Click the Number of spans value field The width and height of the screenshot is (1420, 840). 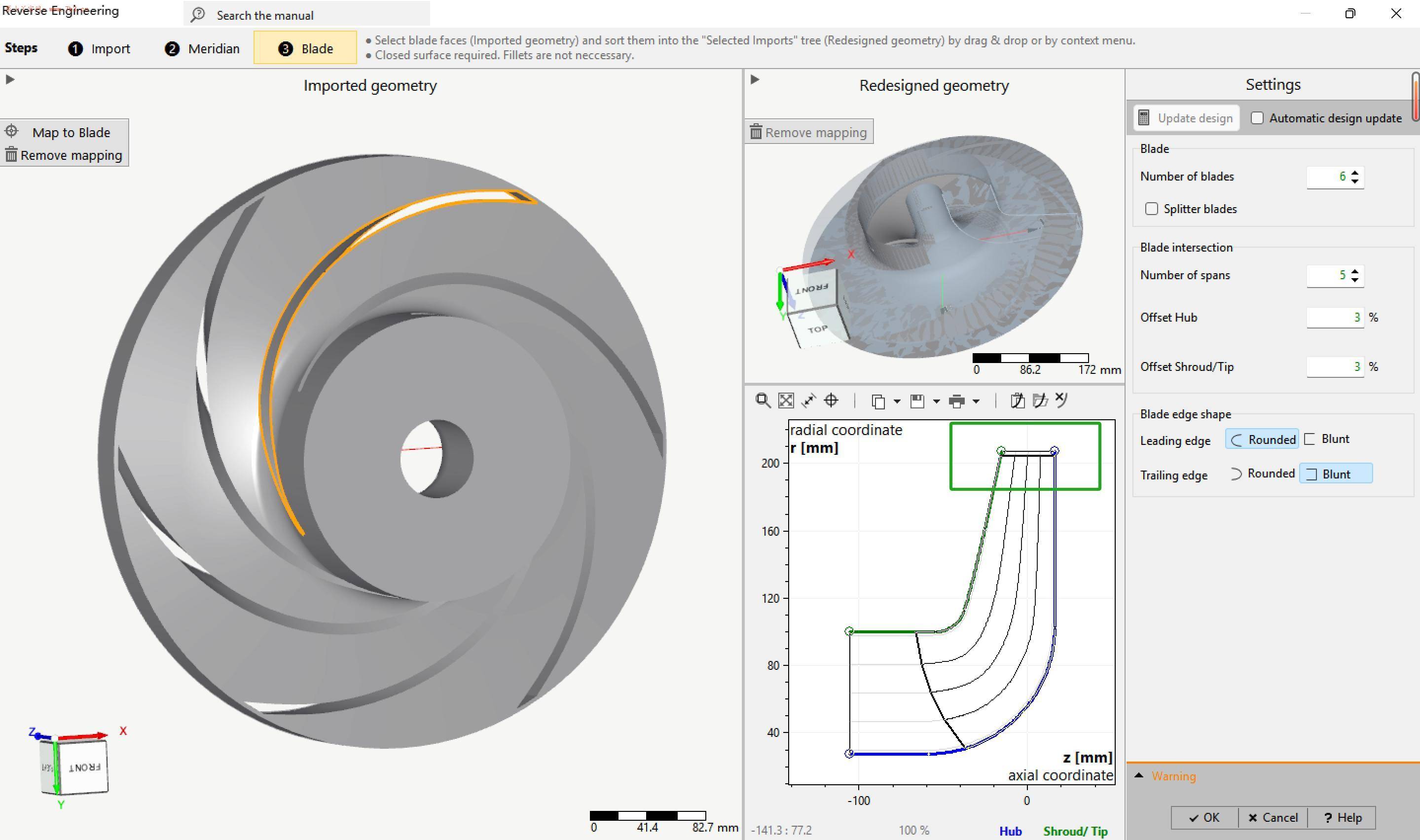click(1328, 275)
